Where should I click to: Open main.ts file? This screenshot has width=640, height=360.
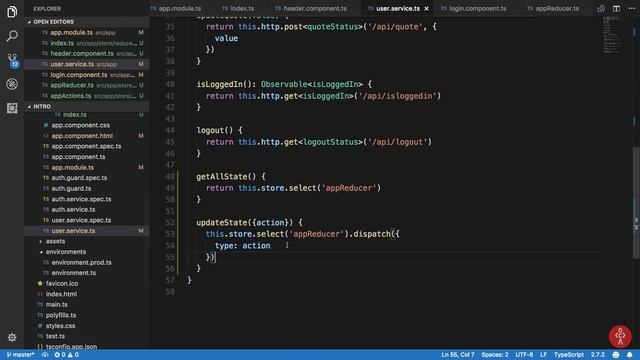pos(56,304)
